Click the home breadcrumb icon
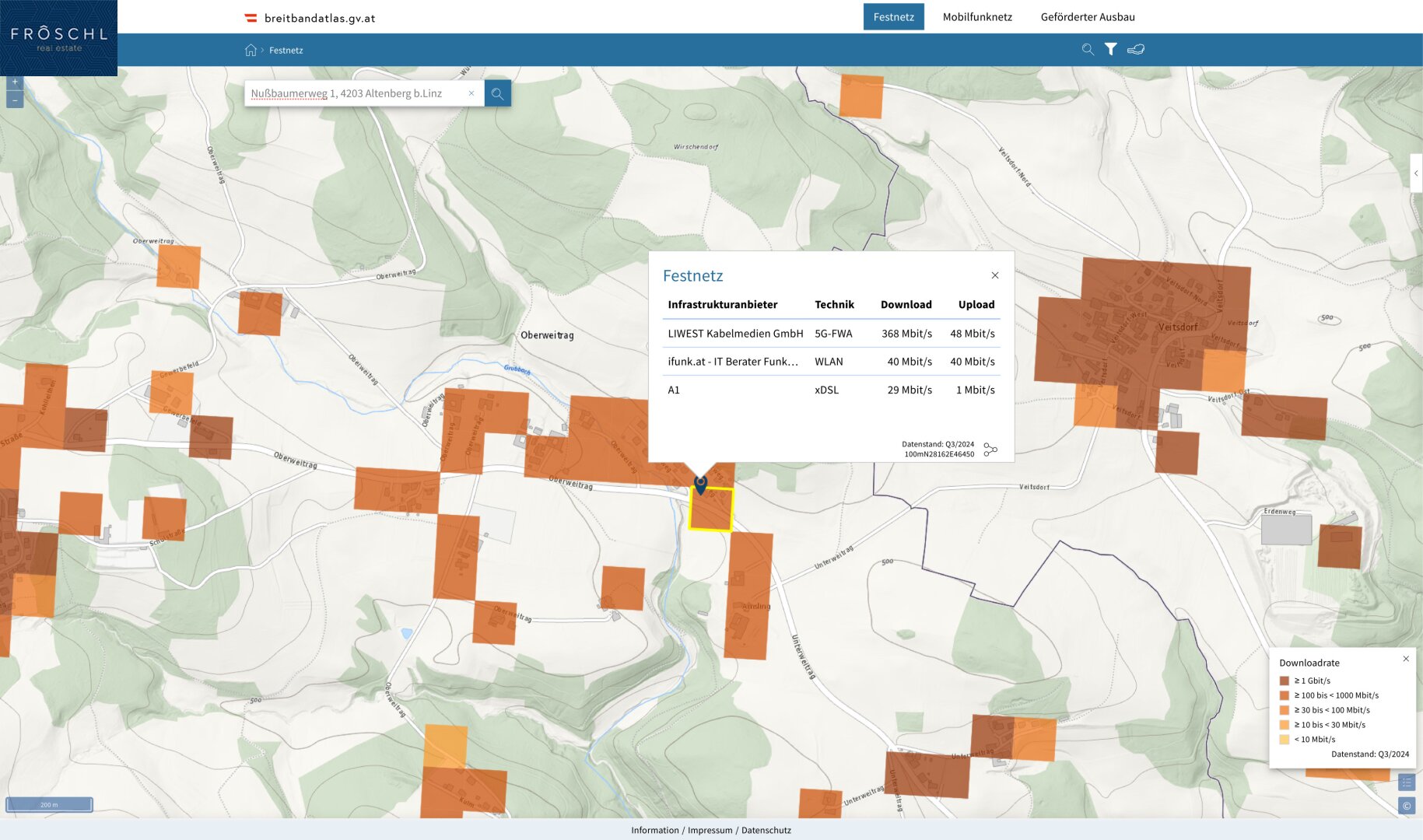Screen dimensions: 1423x840 [x=251, y=50]
